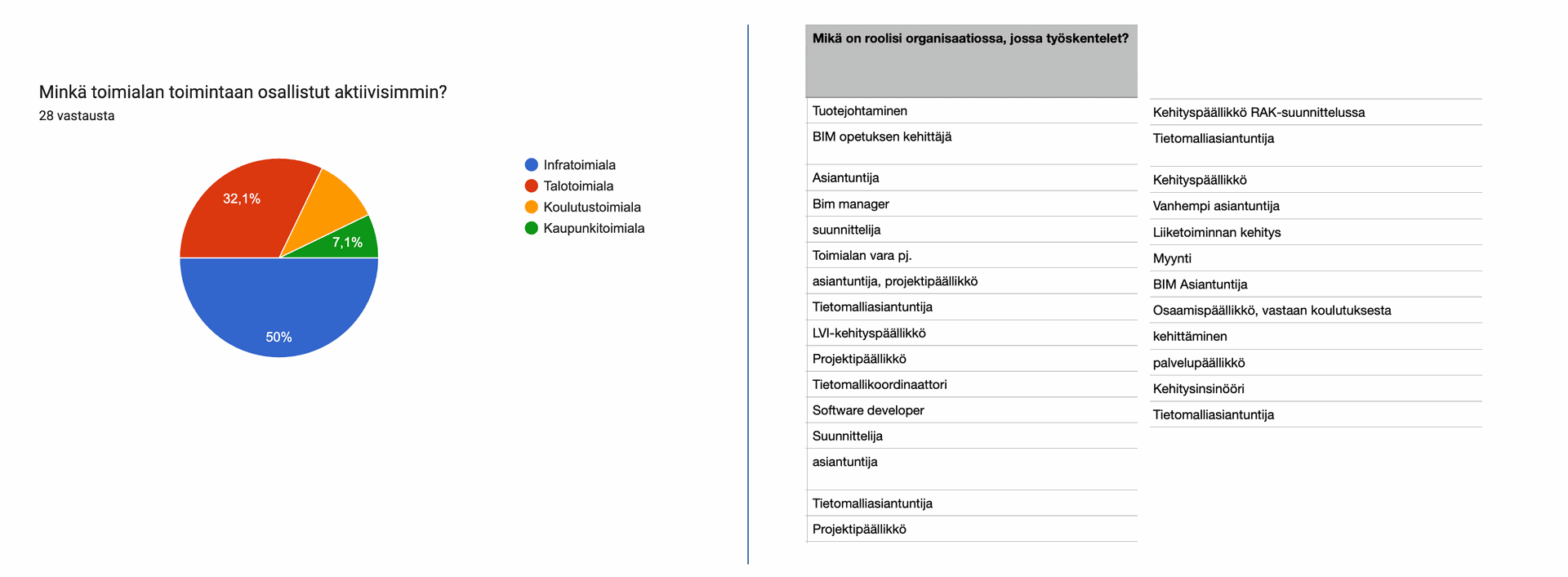Click the green Kaupunkitoimiala legend dot

[532, 229]
